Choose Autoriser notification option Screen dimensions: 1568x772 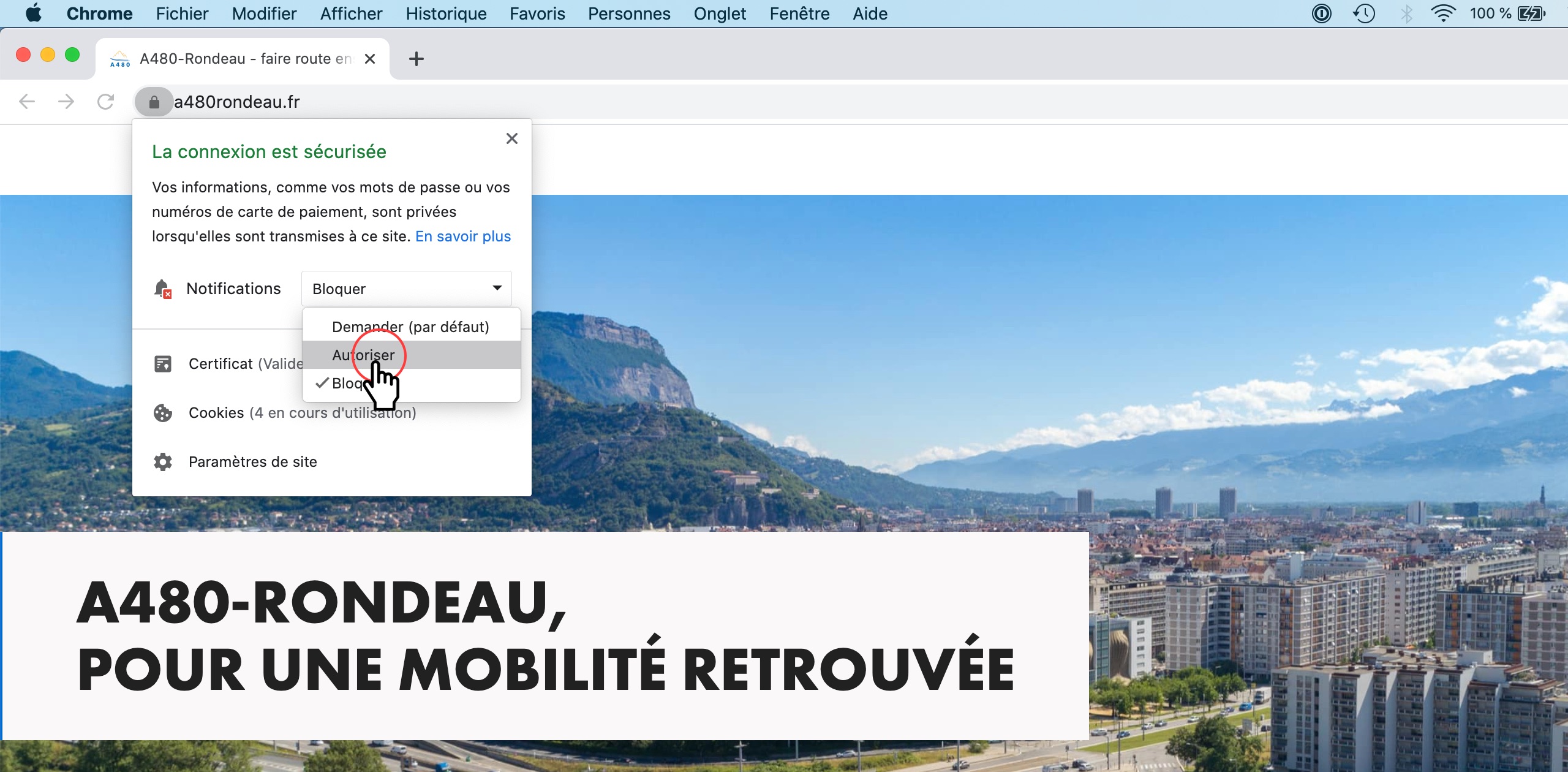click(x=412, y=355)
